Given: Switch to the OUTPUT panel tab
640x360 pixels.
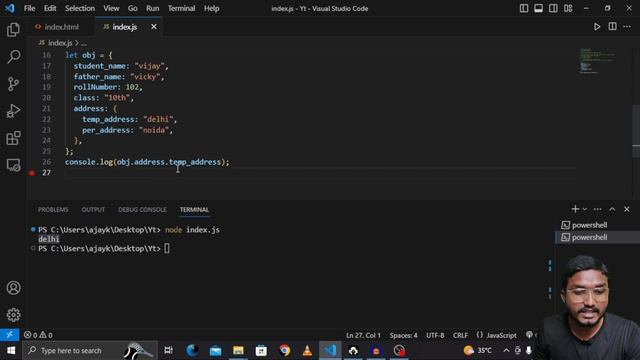Looking at the screenshot, I should (x=93, y=209).
